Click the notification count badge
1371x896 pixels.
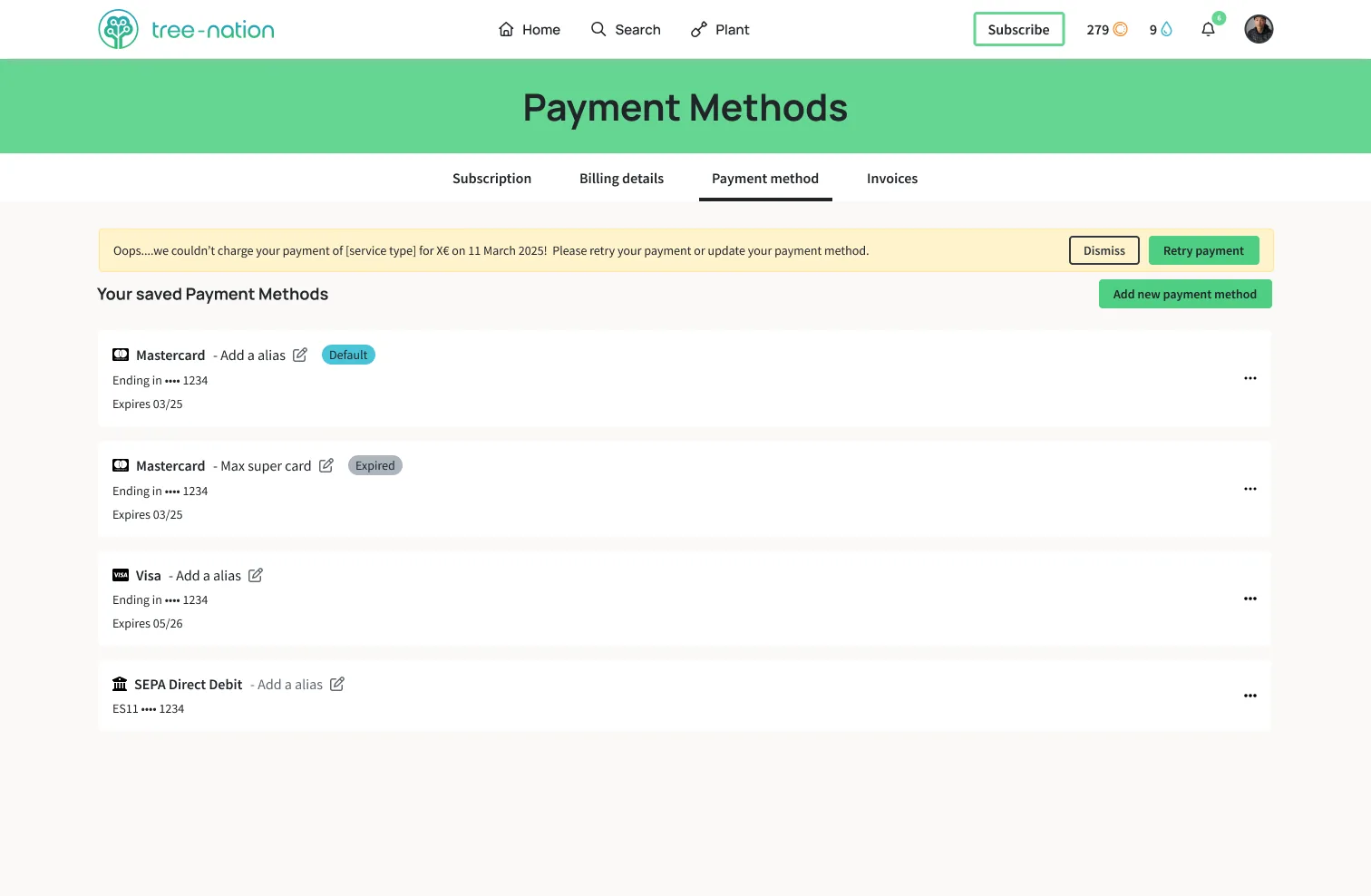click(x=1220, y=18)
